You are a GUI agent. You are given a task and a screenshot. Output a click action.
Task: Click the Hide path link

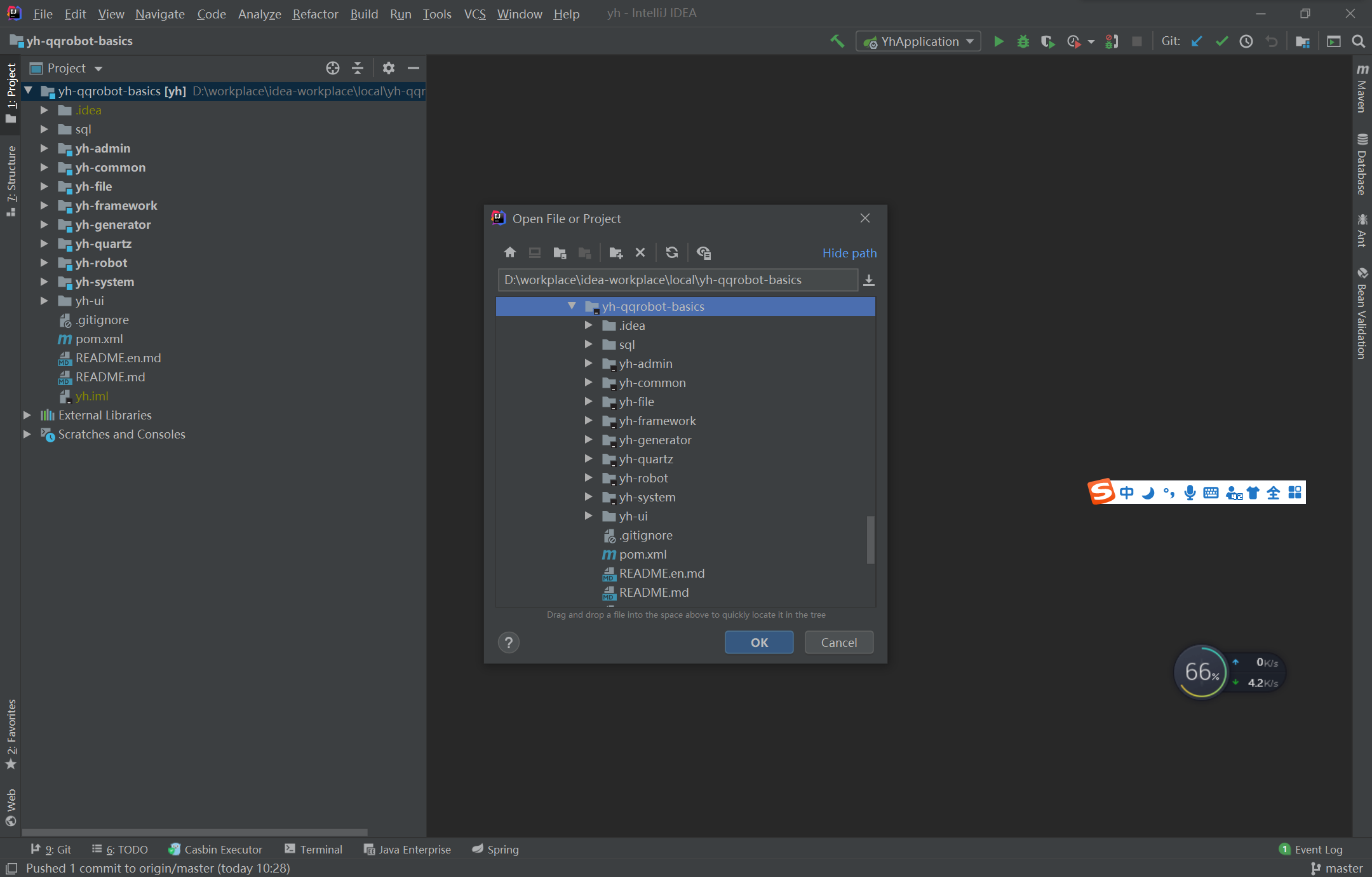point(849,253)
